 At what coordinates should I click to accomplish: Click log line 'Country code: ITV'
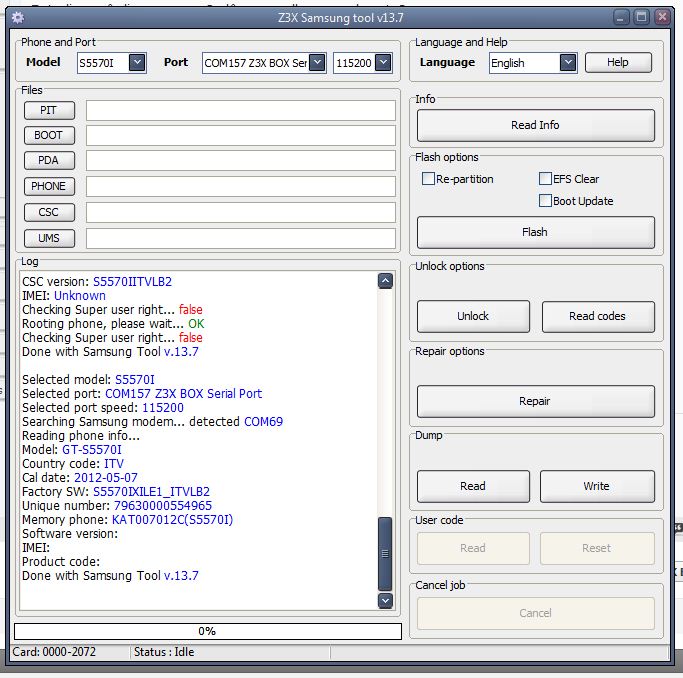(x=73, y=464)
